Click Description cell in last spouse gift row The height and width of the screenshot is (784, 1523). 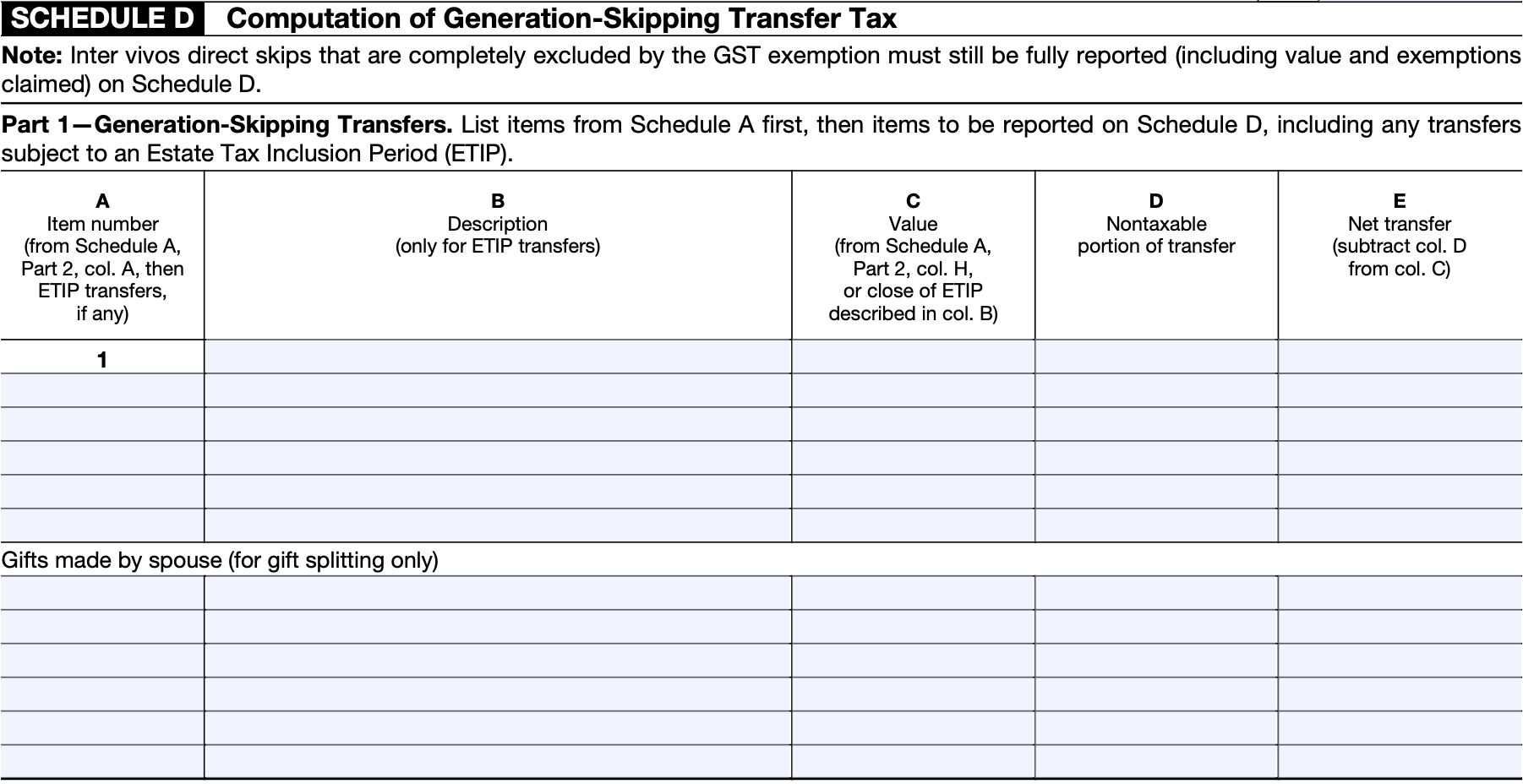[x=498, y=761]
